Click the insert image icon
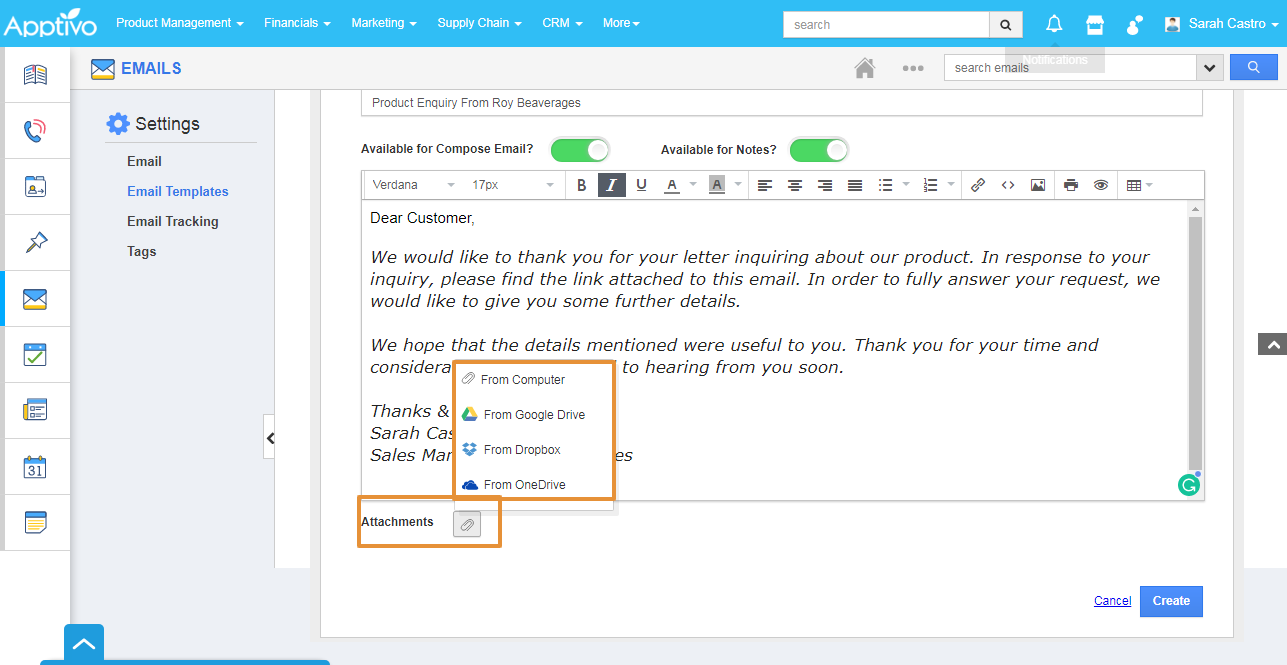This screenshot has height=665, width=1287. coord(1038,185)
